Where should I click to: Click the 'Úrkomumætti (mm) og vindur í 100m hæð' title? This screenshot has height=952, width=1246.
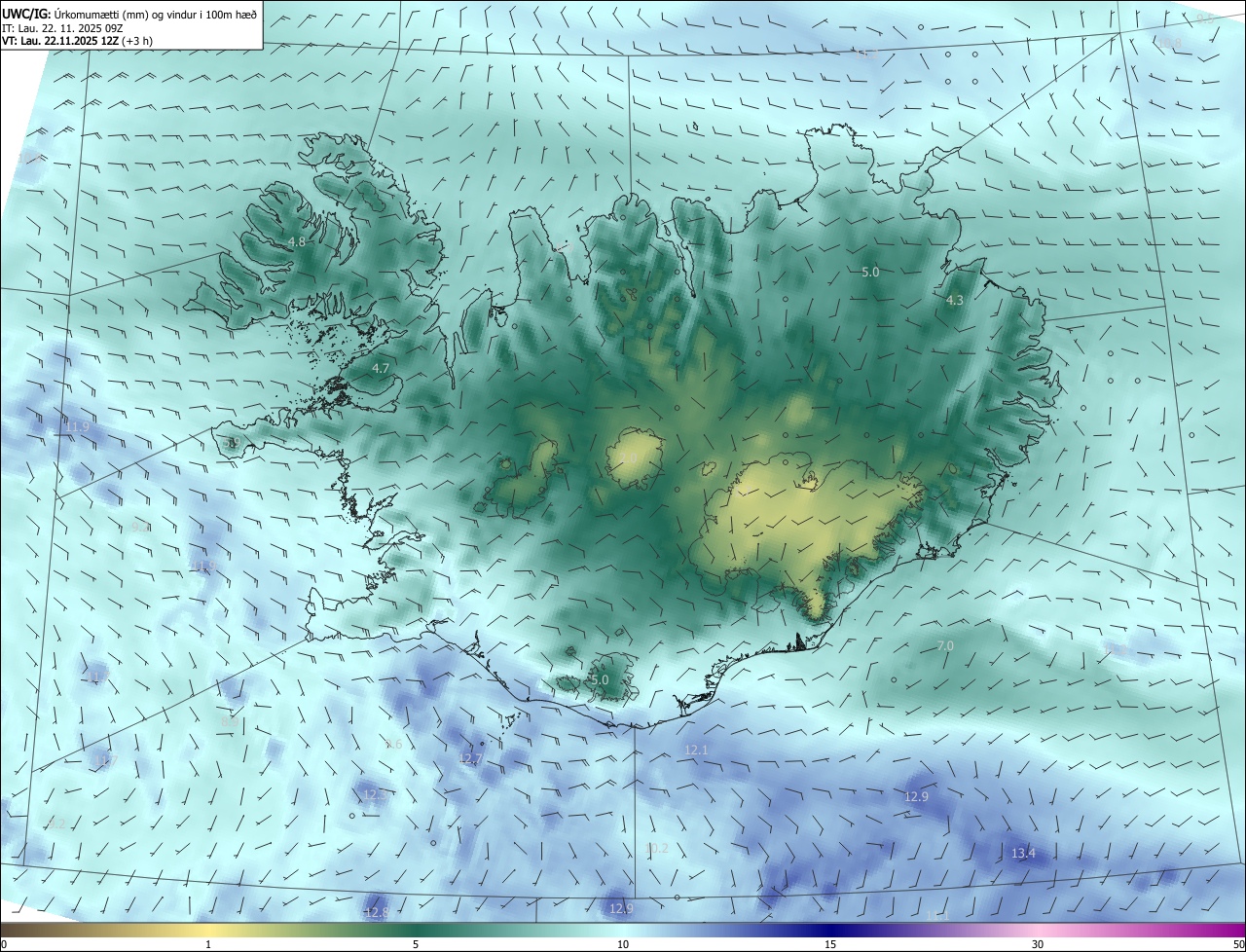[157, 14]
